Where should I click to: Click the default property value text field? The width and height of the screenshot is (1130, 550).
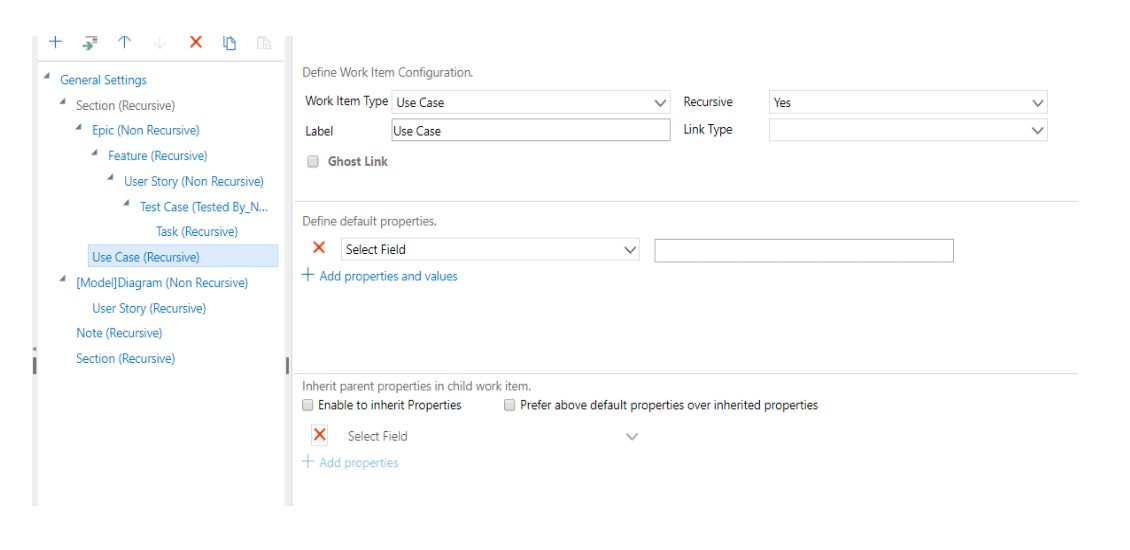click(x=804, y=250)
